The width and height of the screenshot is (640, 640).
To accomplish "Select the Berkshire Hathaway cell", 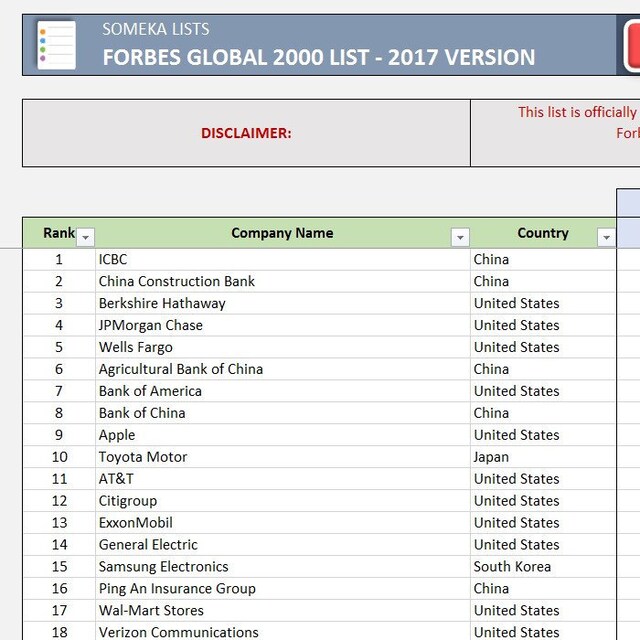I will 282,303.
